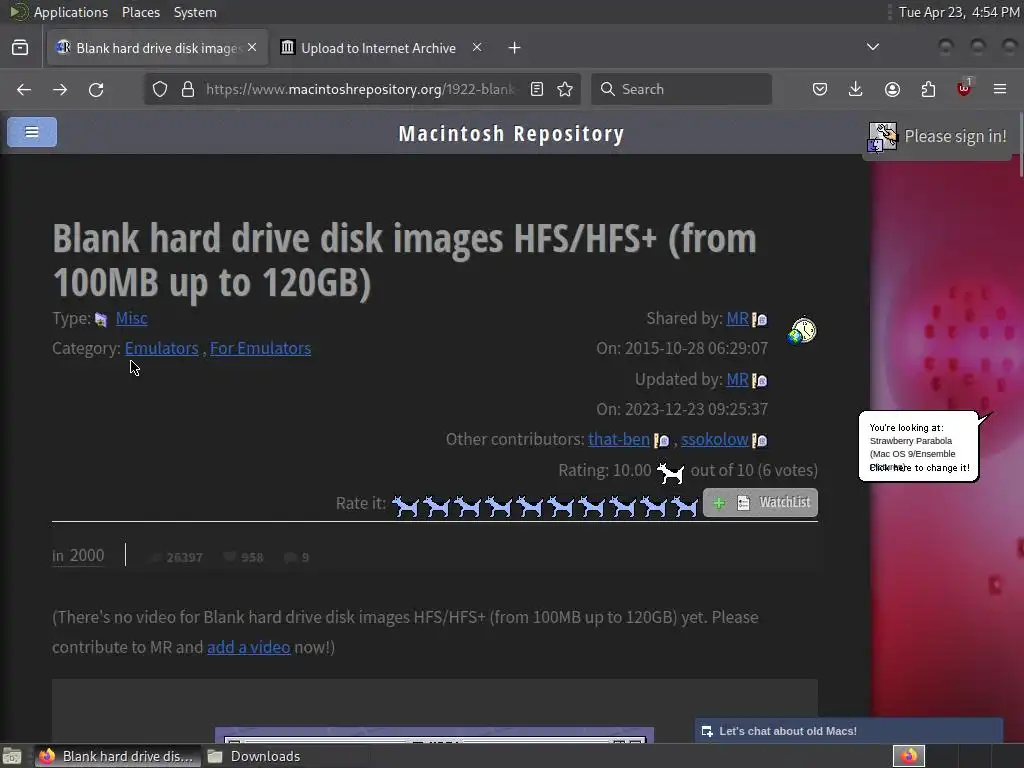Add to WatchList
This screenshot has width=1024, height=768.
[760, 502]
